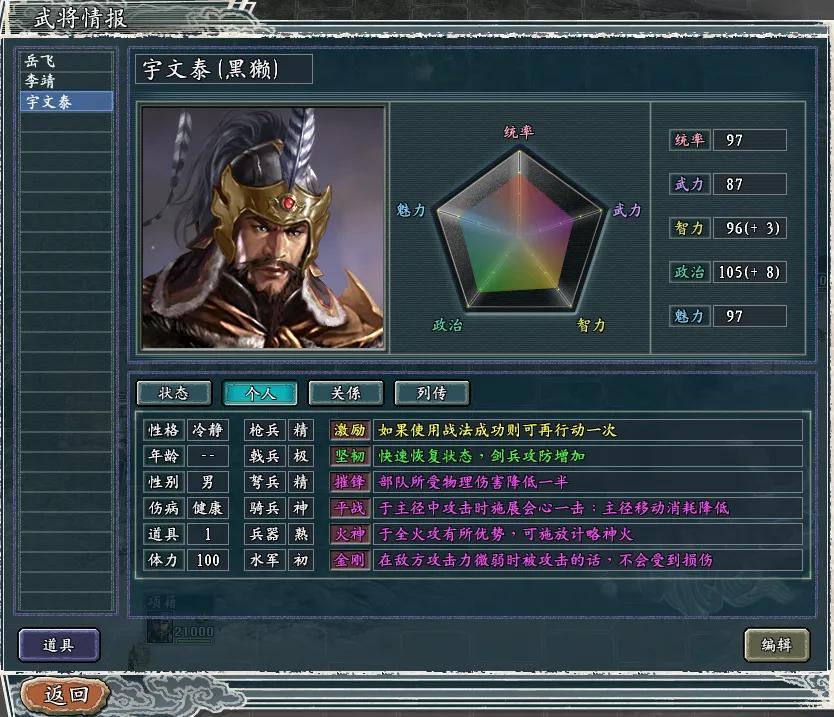Click the 道具 items button

click(59, 645)
